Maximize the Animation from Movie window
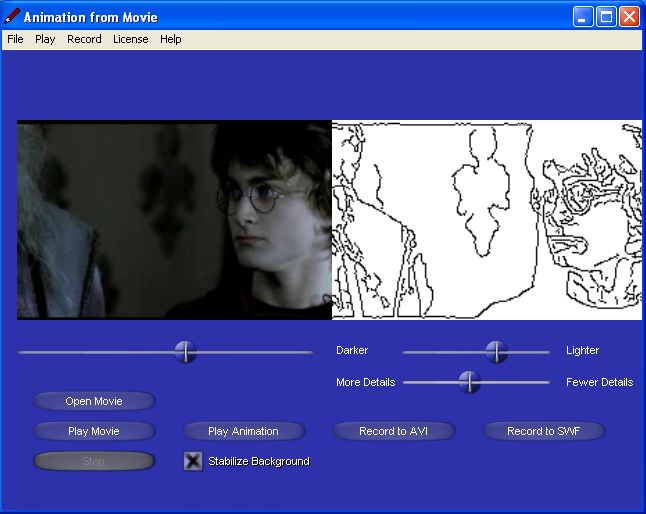Image resolution: width=646 pixels, height=514 pixels. click(606, 17)
